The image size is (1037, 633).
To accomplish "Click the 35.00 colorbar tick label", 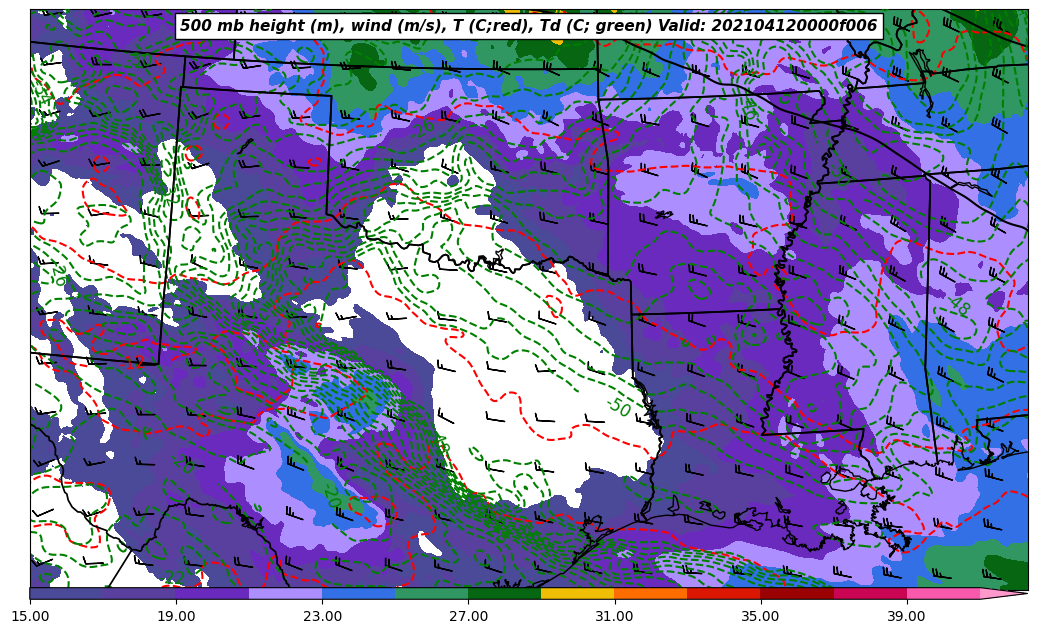I will click(x=760, y=616).
